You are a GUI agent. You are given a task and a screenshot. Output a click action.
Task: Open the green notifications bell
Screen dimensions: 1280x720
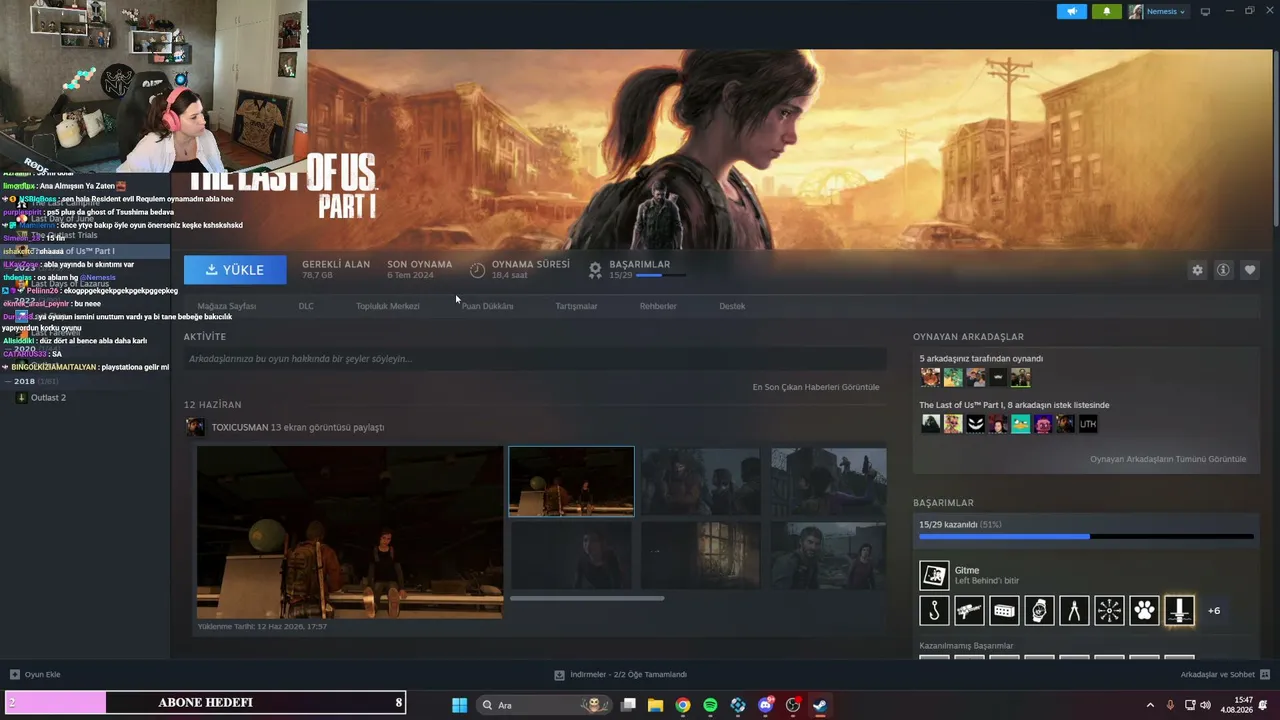pyautogui.click(x=1107, y=12)
